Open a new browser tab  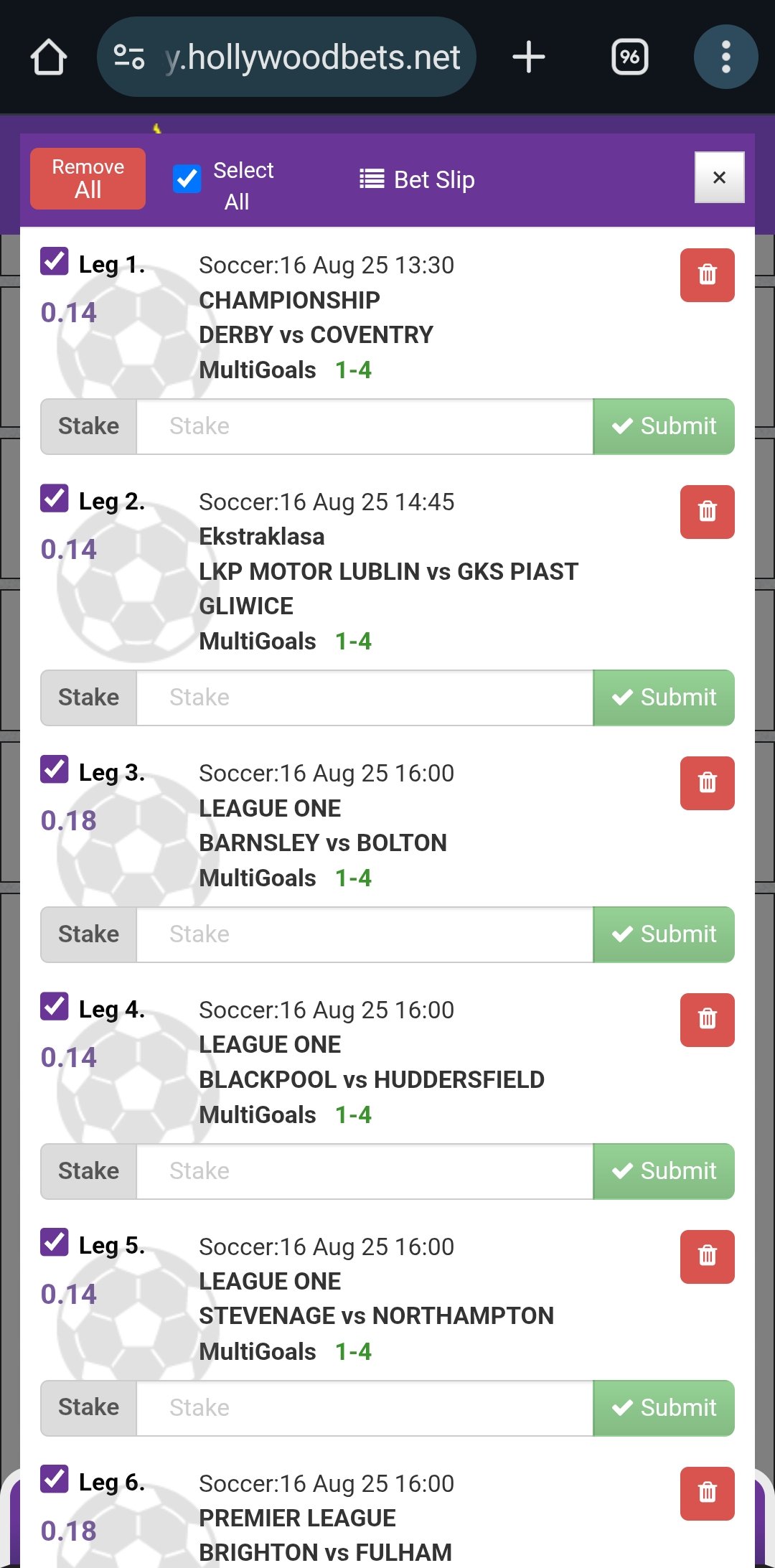coord(529,57)
